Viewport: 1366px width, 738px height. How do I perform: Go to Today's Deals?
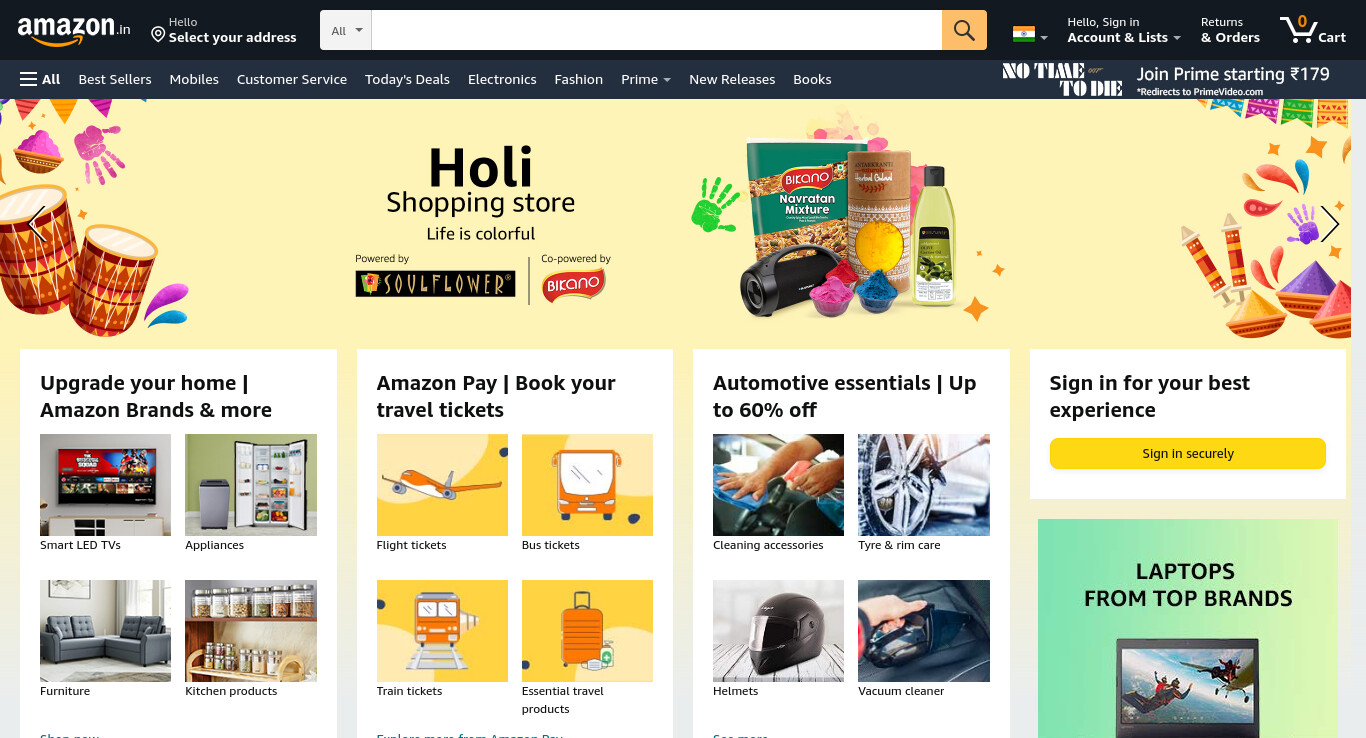click(x=407, y=79)
